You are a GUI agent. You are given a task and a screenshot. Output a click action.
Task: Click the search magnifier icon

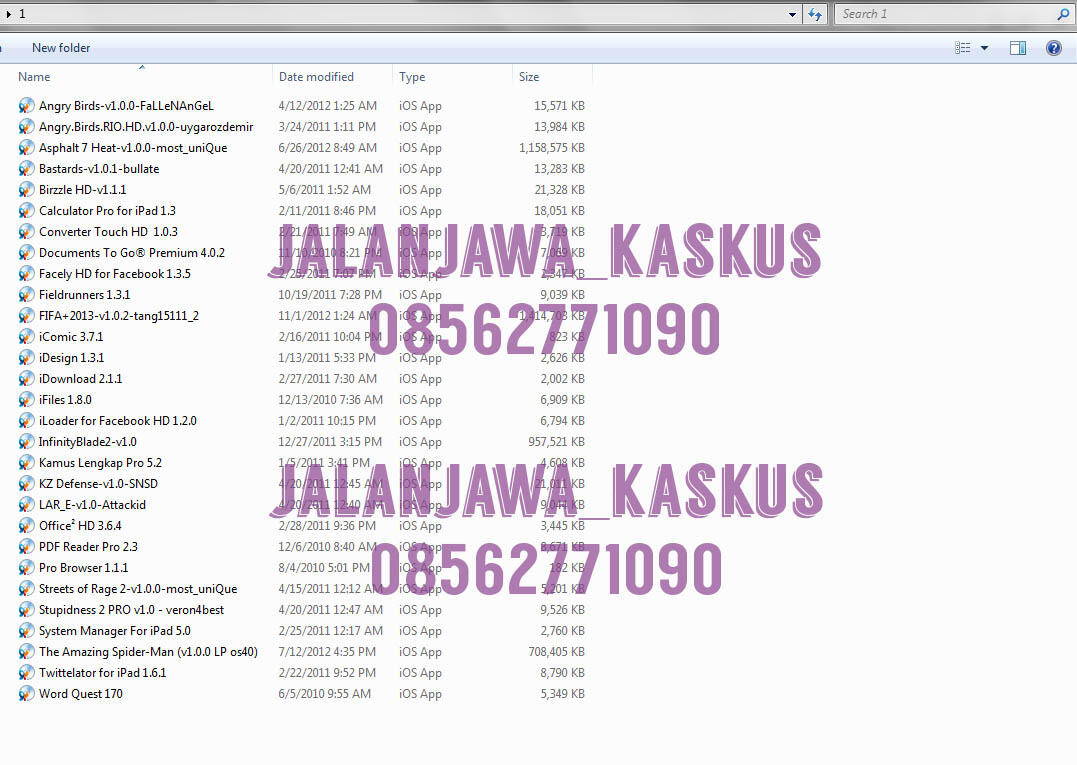[x=1063, y=14]
